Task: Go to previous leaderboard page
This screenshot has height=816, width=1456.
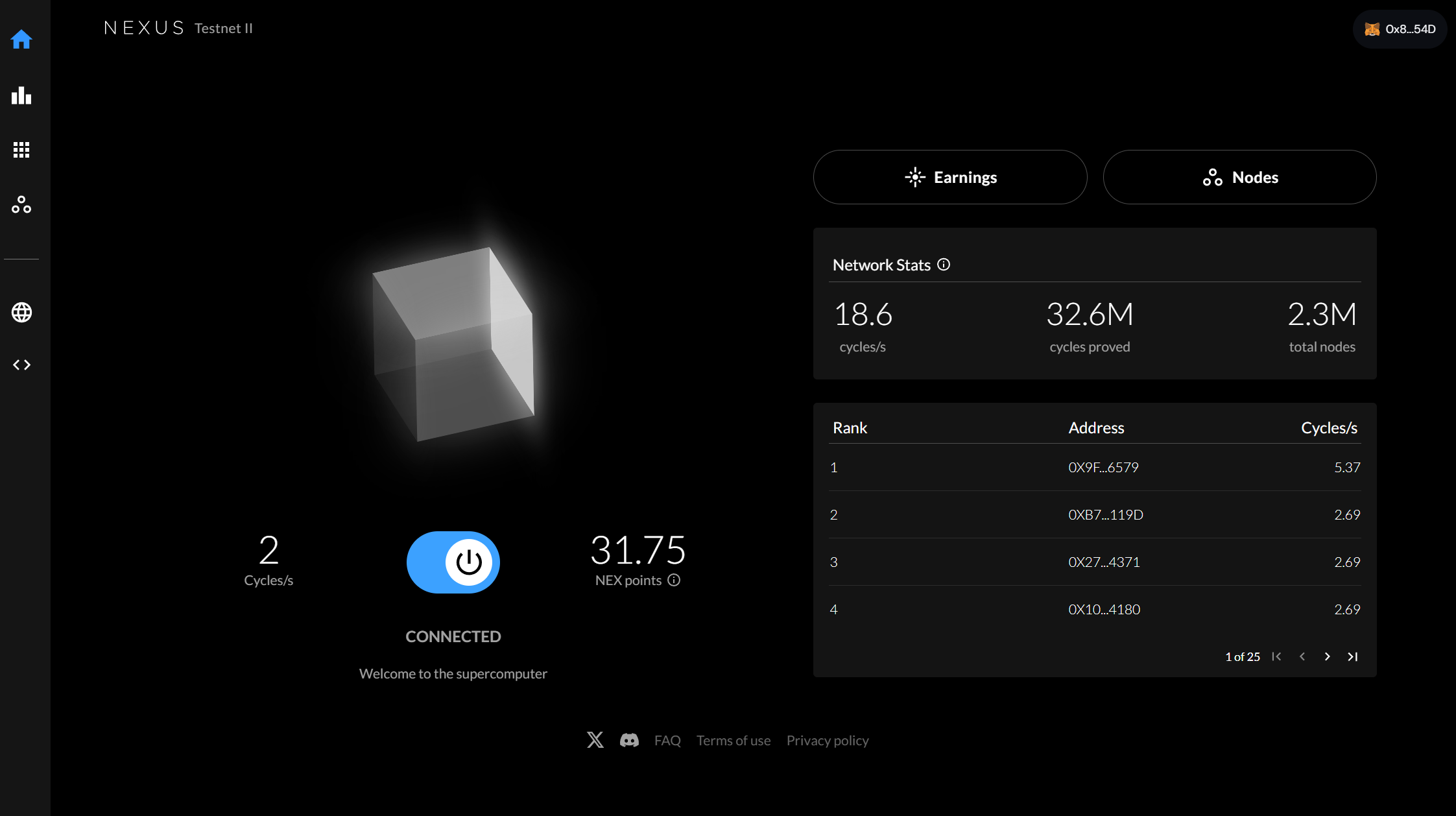Action: pyautogui.click(x=1302, y=656)
